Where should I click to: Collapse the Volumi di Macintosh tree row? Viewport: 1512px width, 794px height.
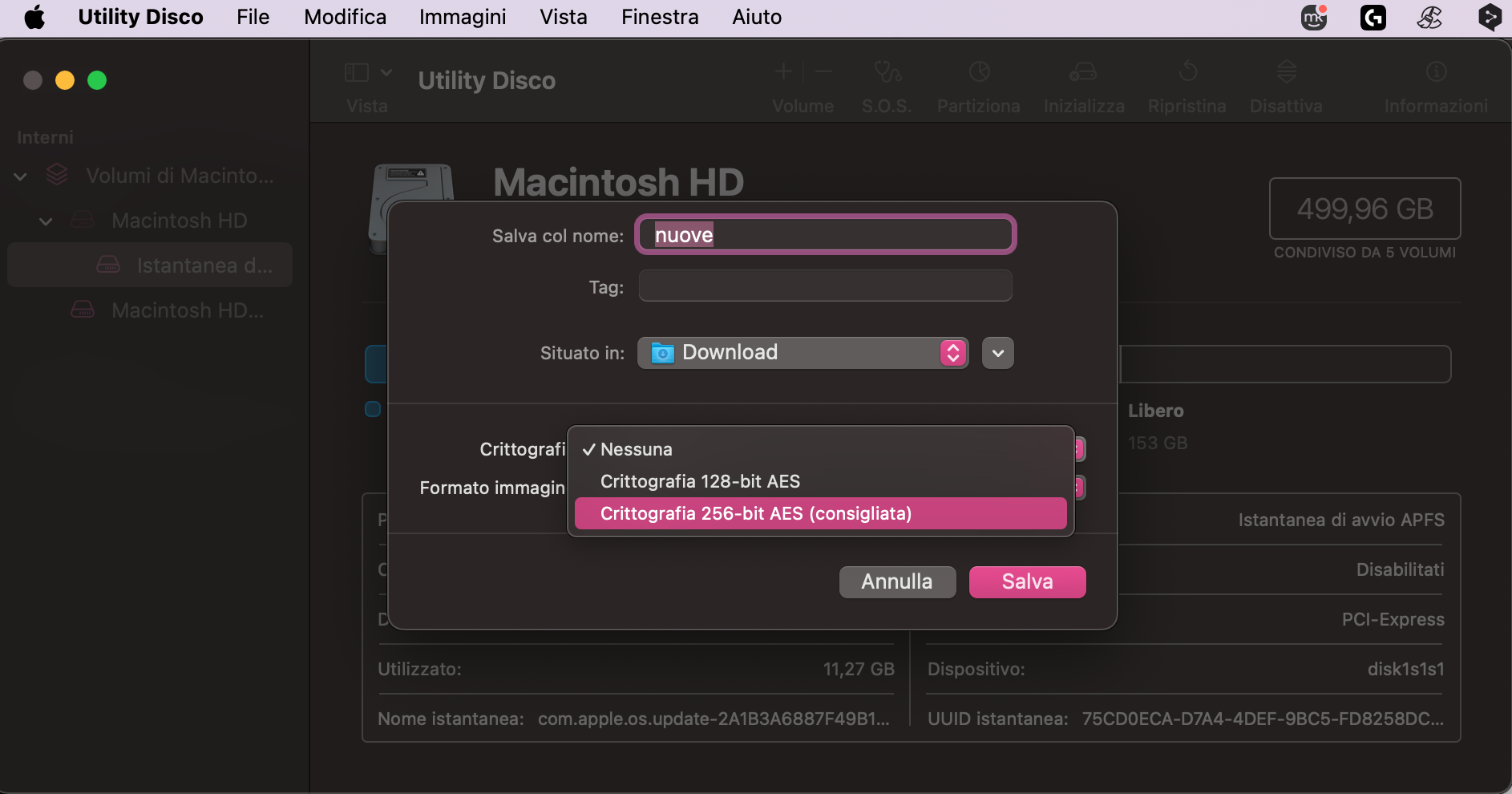click(20, 176)
